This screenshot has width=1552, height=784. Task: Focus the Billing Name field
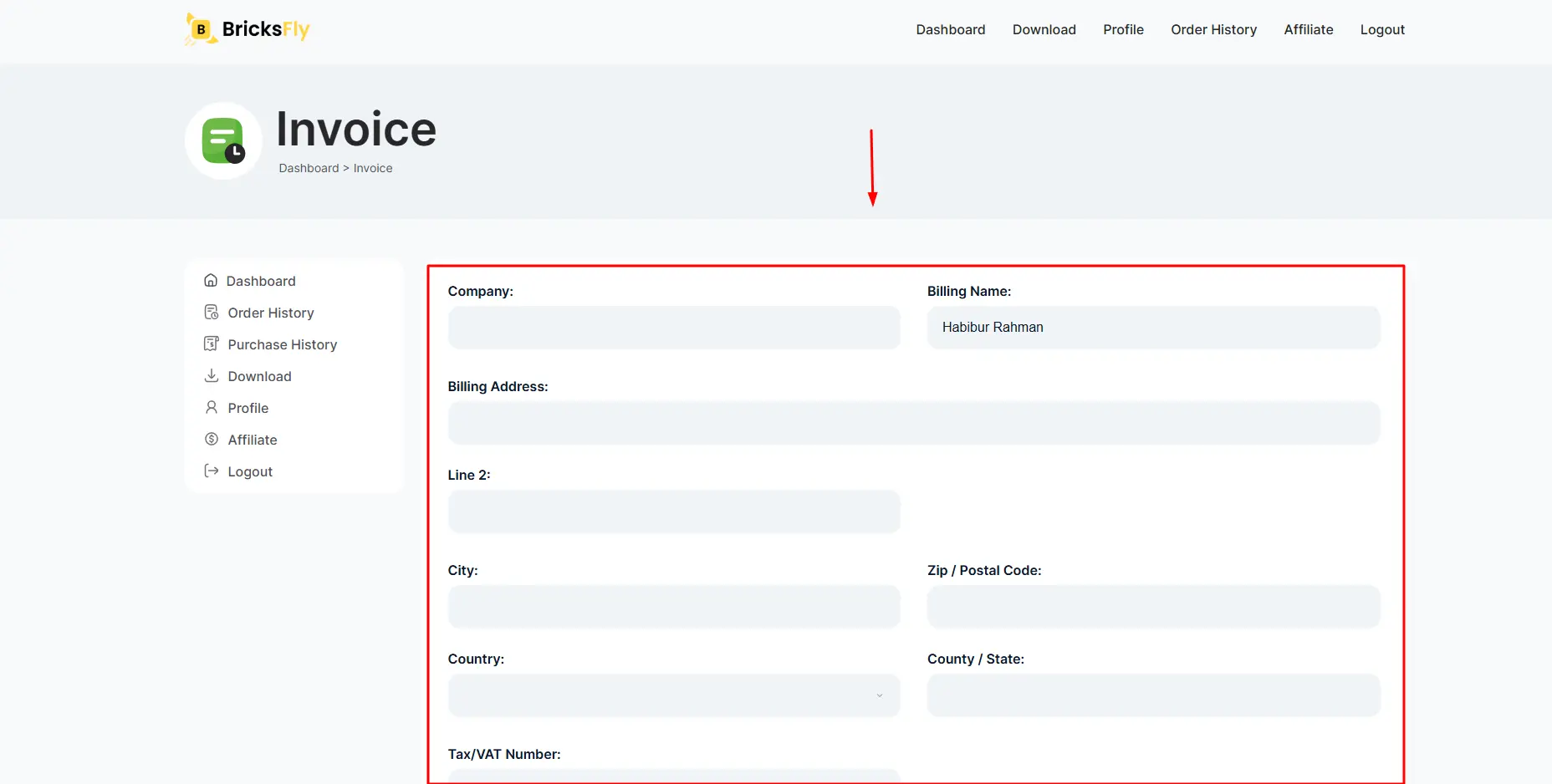coord(1154,328)
